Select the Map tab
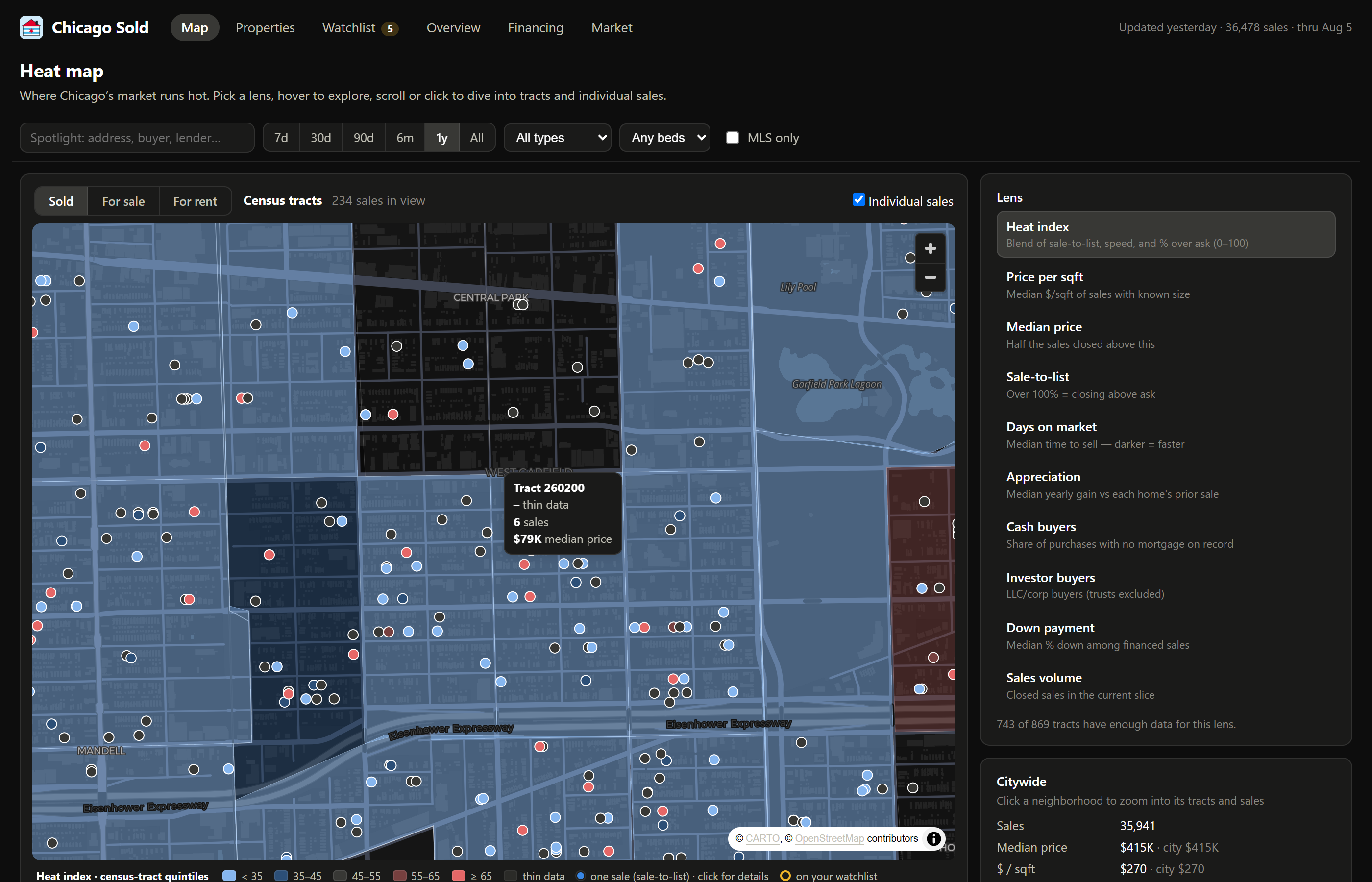Screen dimensions: 1372x882 [195, 27]
